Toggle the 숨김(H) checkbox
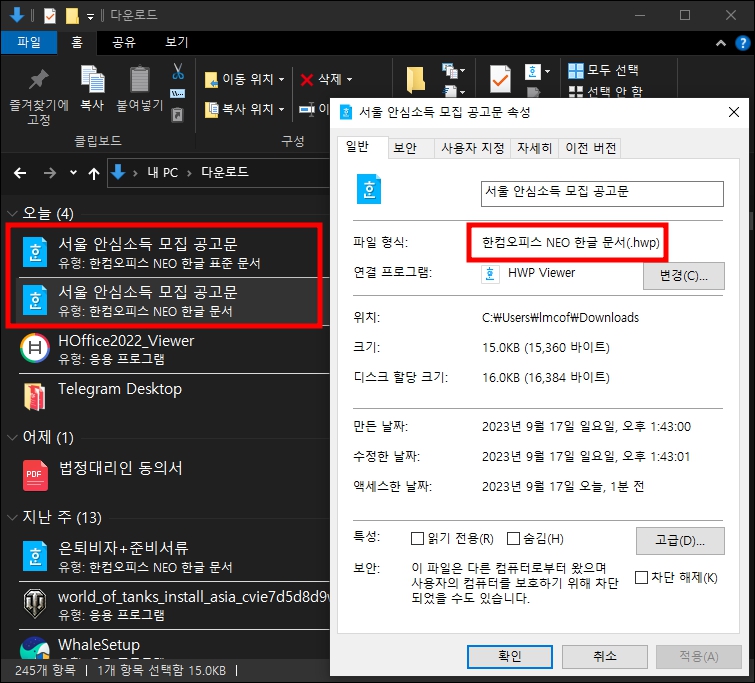The height and width of the screenshot is (683, 755). pos(513,539)
